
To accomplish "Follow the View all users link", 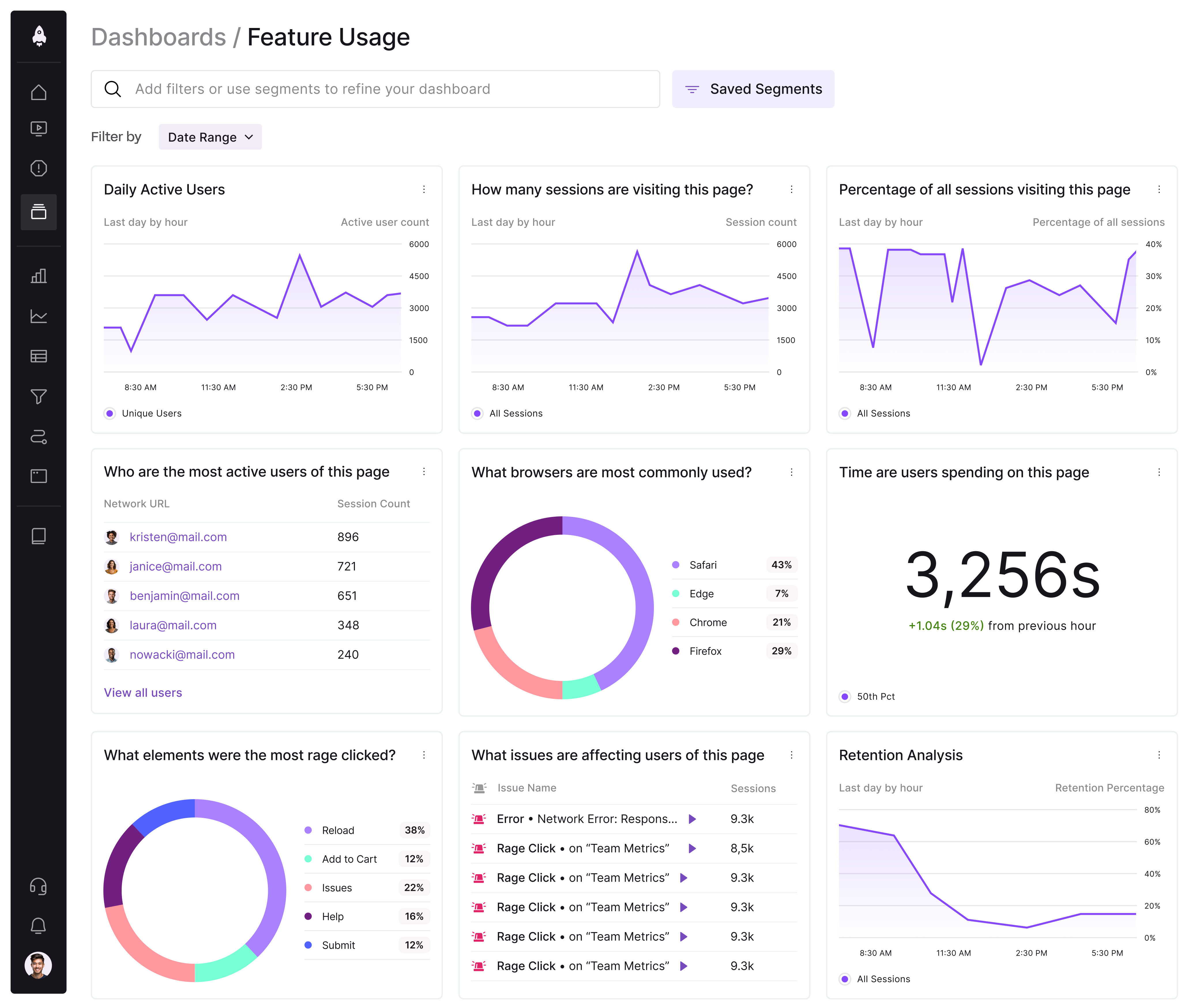I will click(x=143, y=692).
